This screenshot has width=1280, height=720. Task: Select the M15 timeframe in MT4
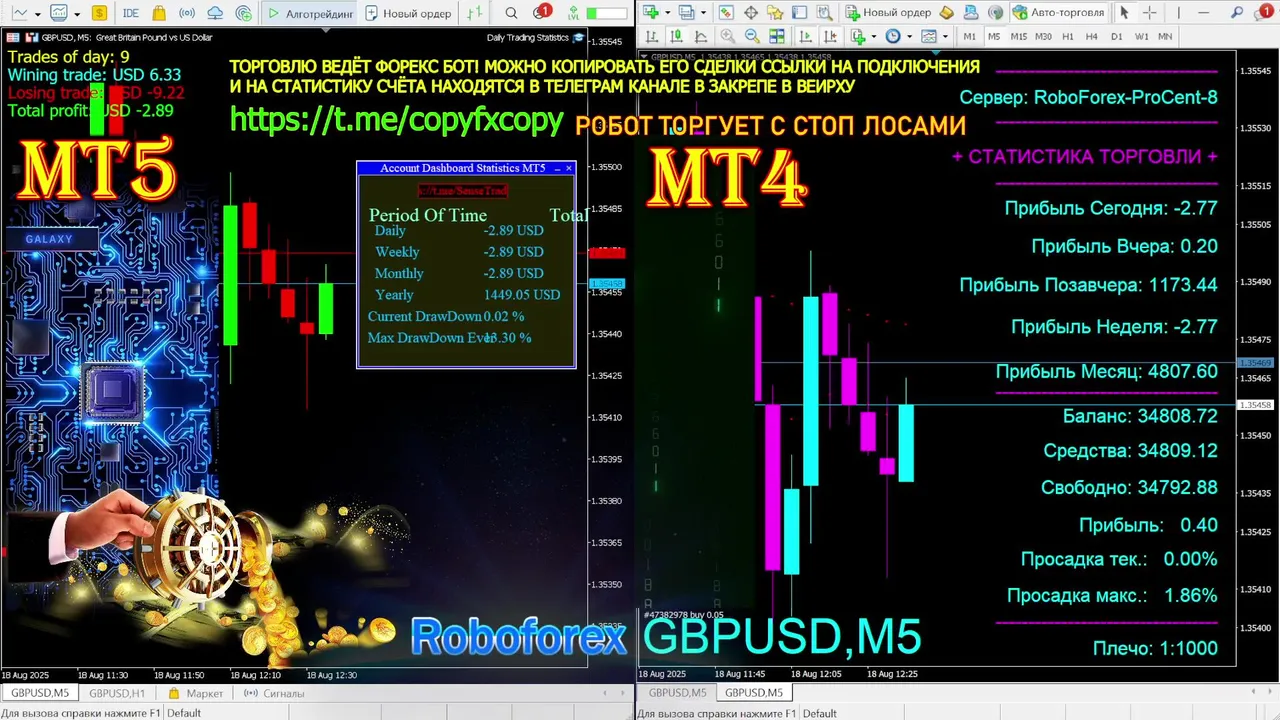click(1018, 36)
